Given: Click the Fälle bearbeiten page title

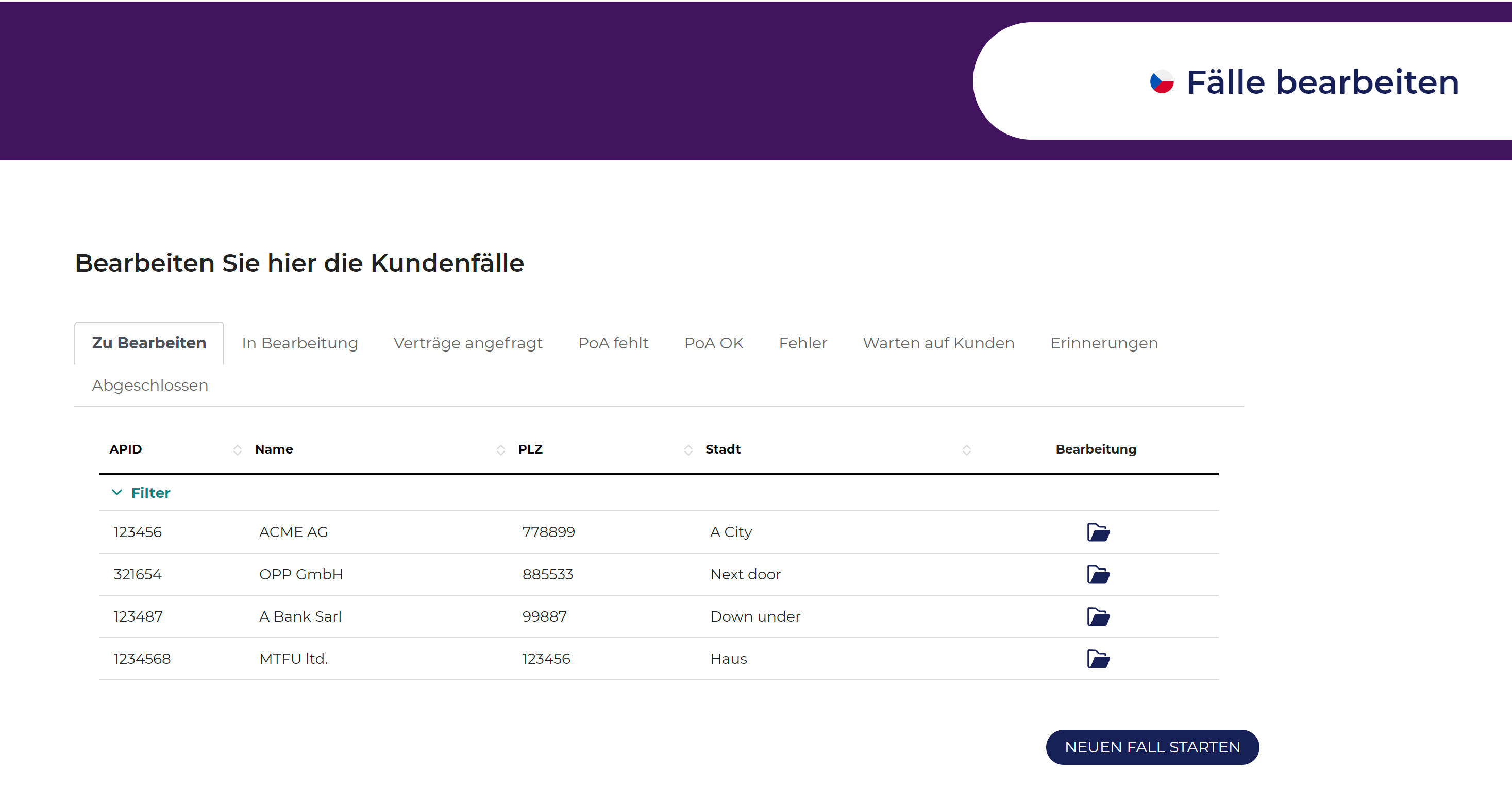Looking at the screenshot, I should 1322,81.
